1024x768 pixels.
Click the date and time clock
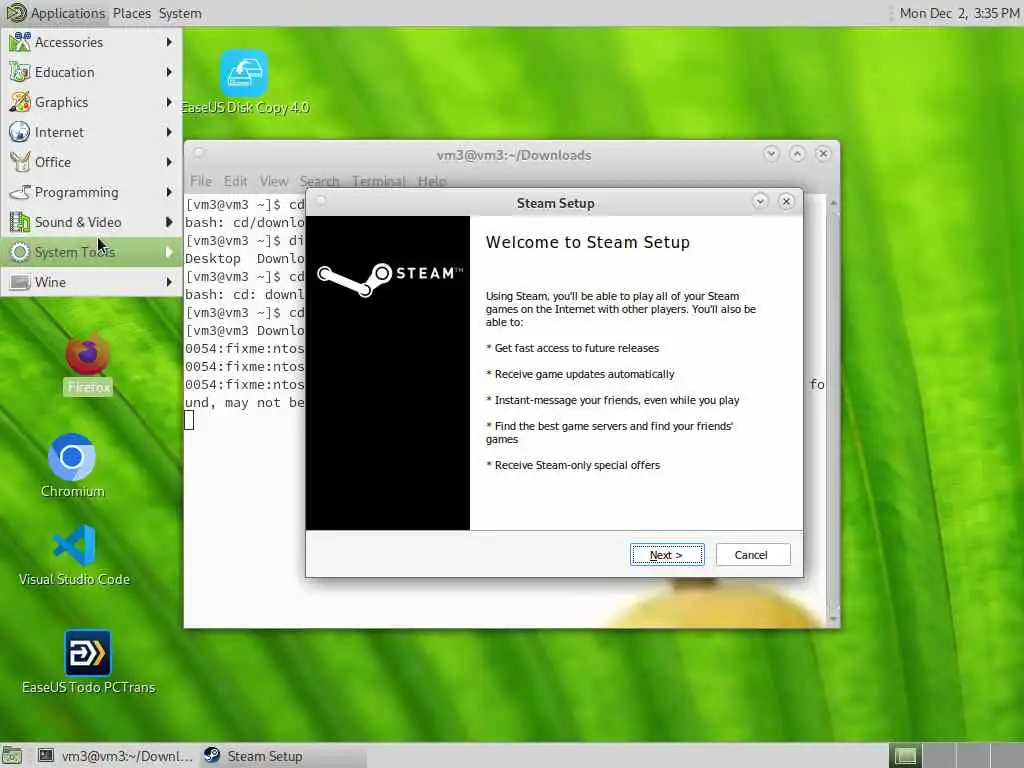click(x=959, y=13)
